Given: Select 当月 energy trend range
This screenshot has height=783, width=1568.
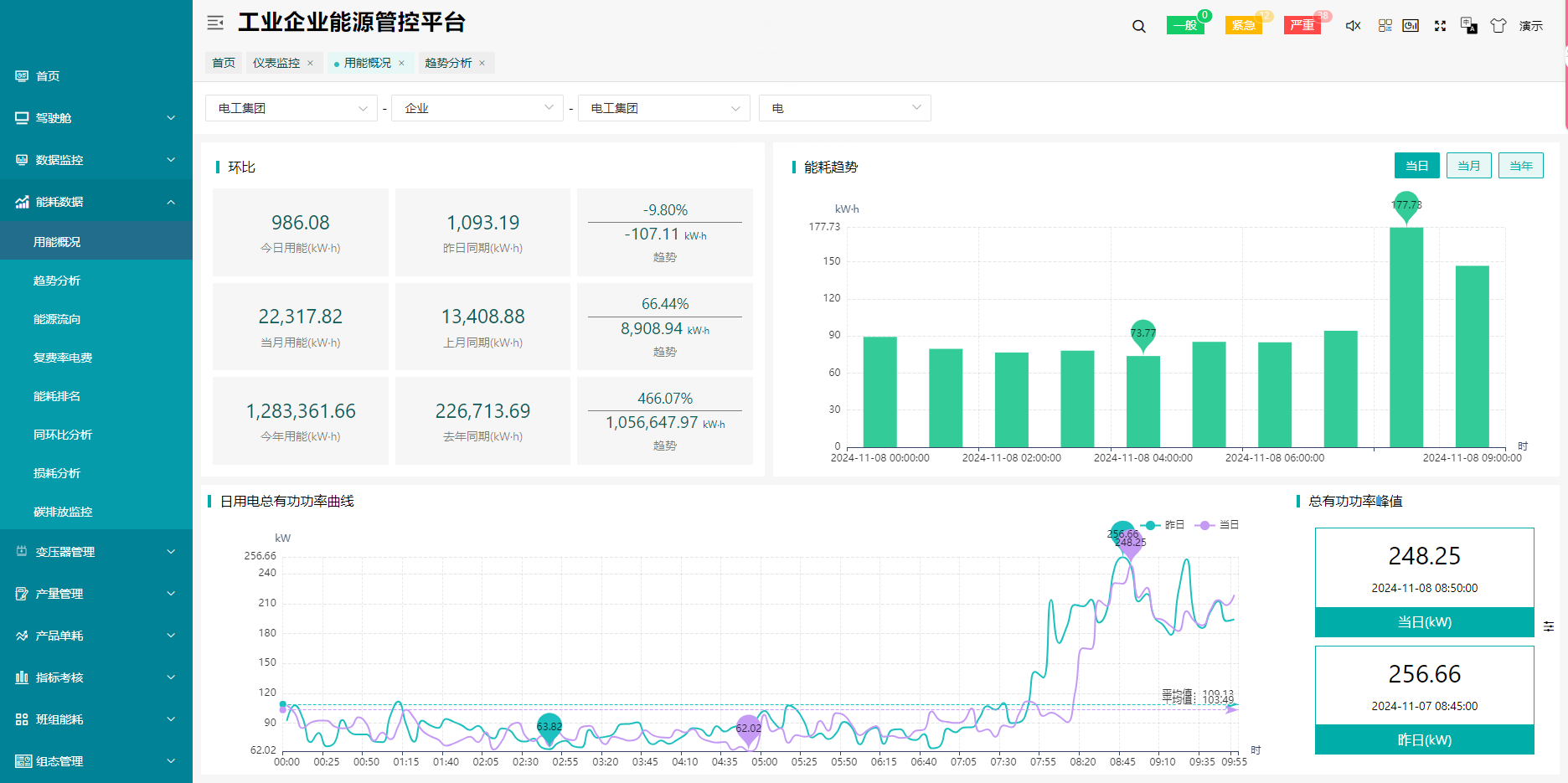Looking at the screenshot, I should coord(1469,166).
